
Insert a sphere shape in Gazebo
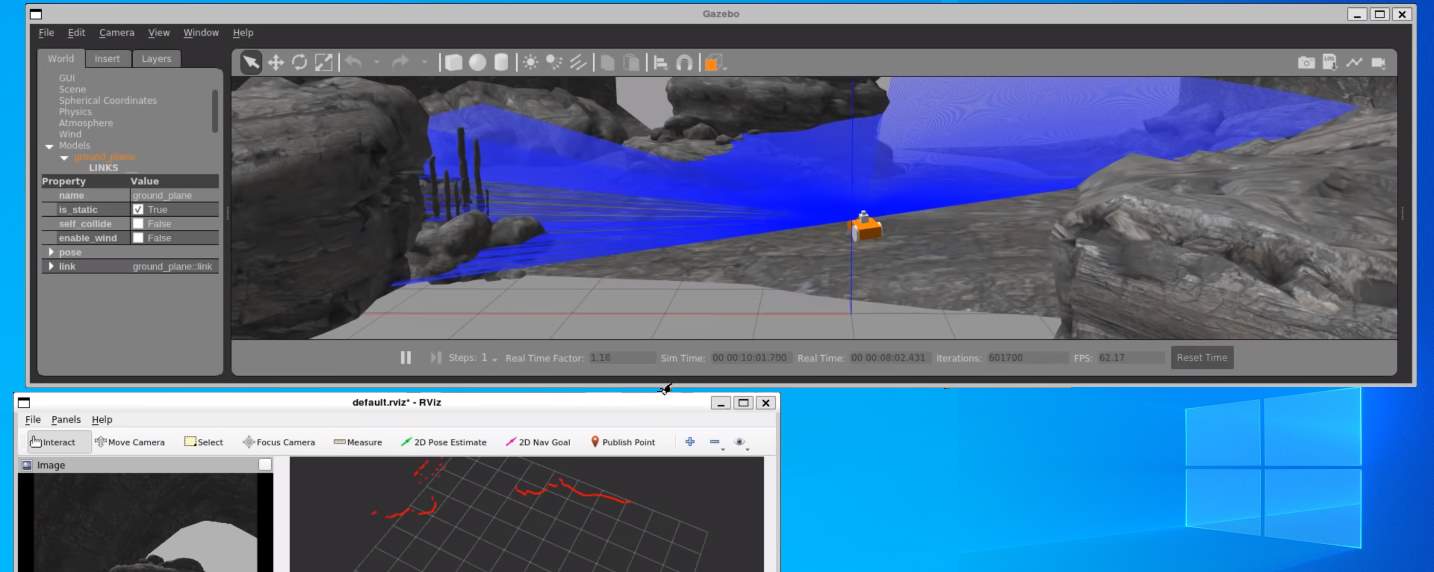point(478,62)
